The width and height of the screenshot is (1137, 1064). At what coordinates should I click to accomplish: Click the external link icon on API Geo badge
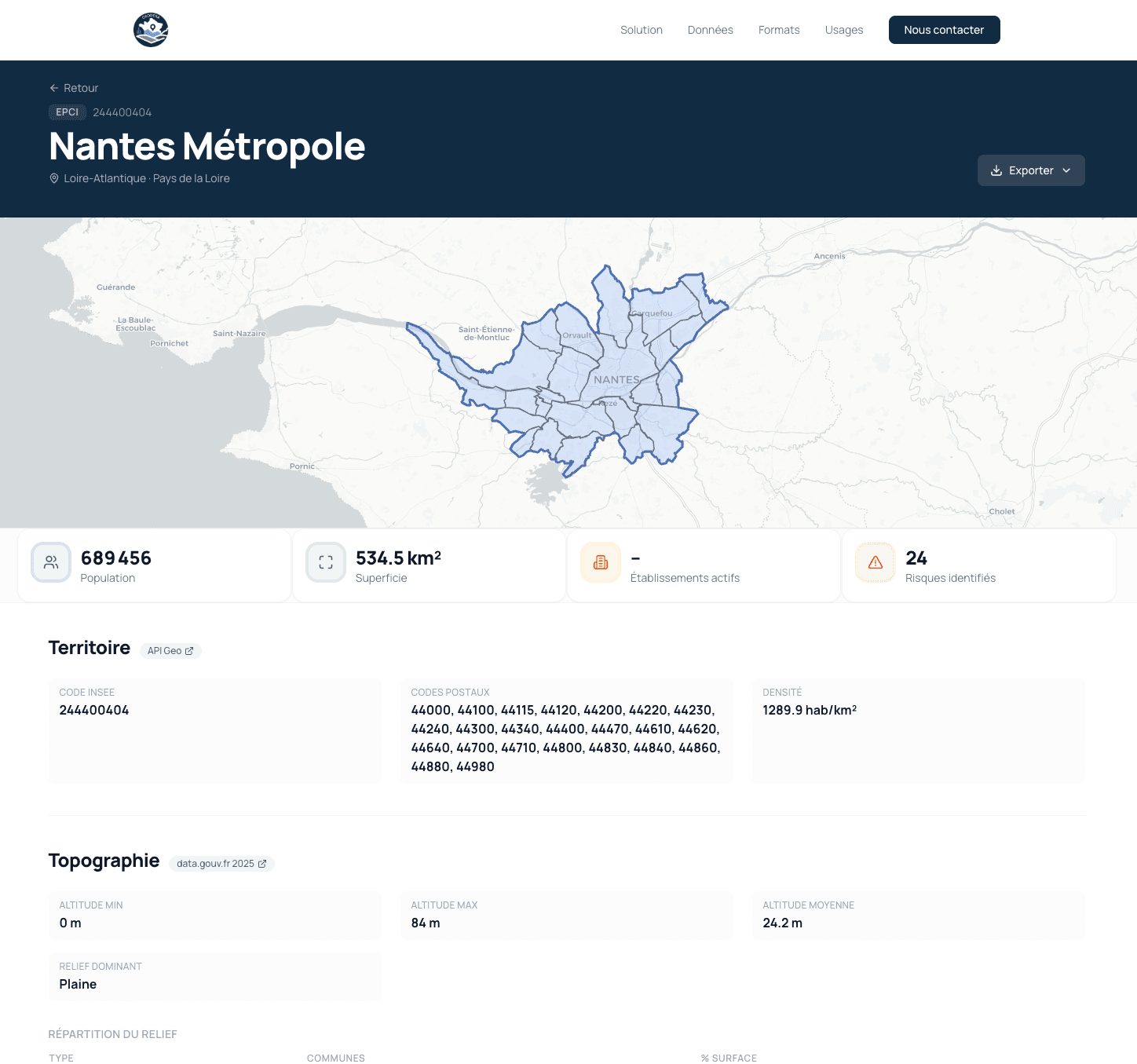click(188, 650)
